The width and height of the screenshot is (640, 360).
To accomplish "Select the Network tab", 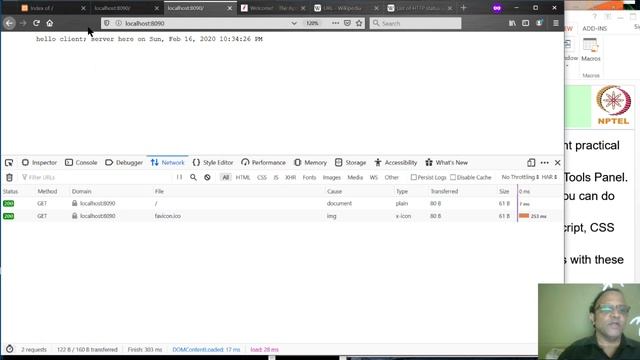I will 168,162.
